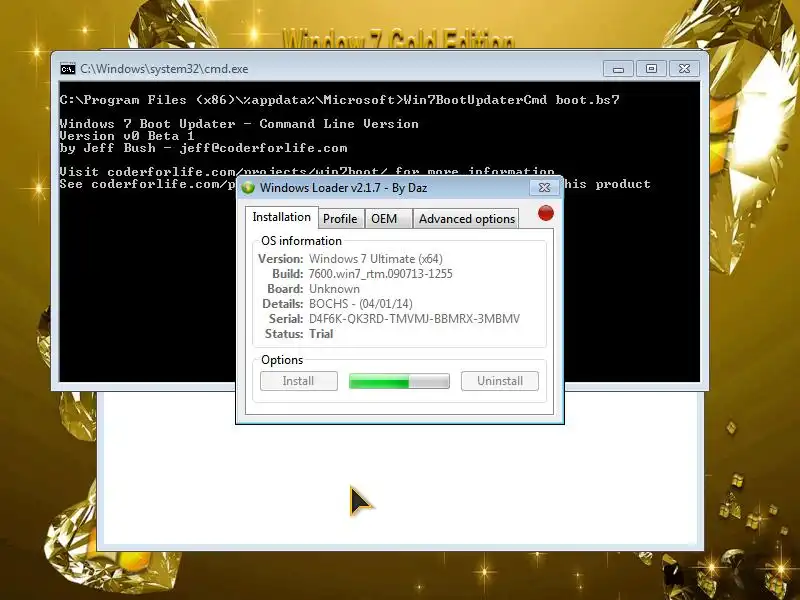
Task: Minimize the cmd.exe window
Action: [618, 69]
